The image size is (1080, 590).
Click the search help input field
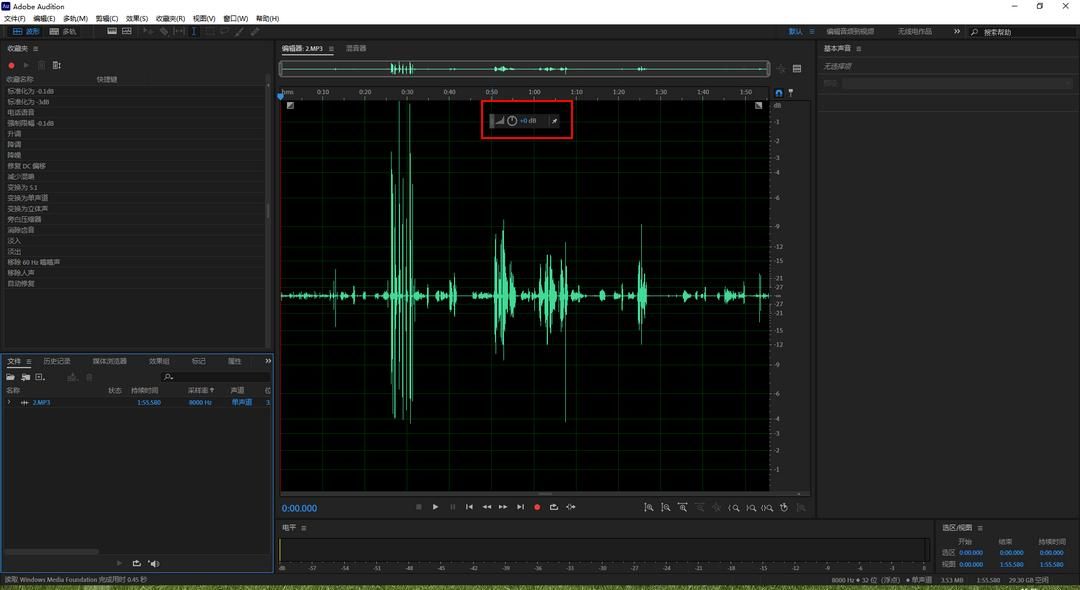coord(1025,32)
